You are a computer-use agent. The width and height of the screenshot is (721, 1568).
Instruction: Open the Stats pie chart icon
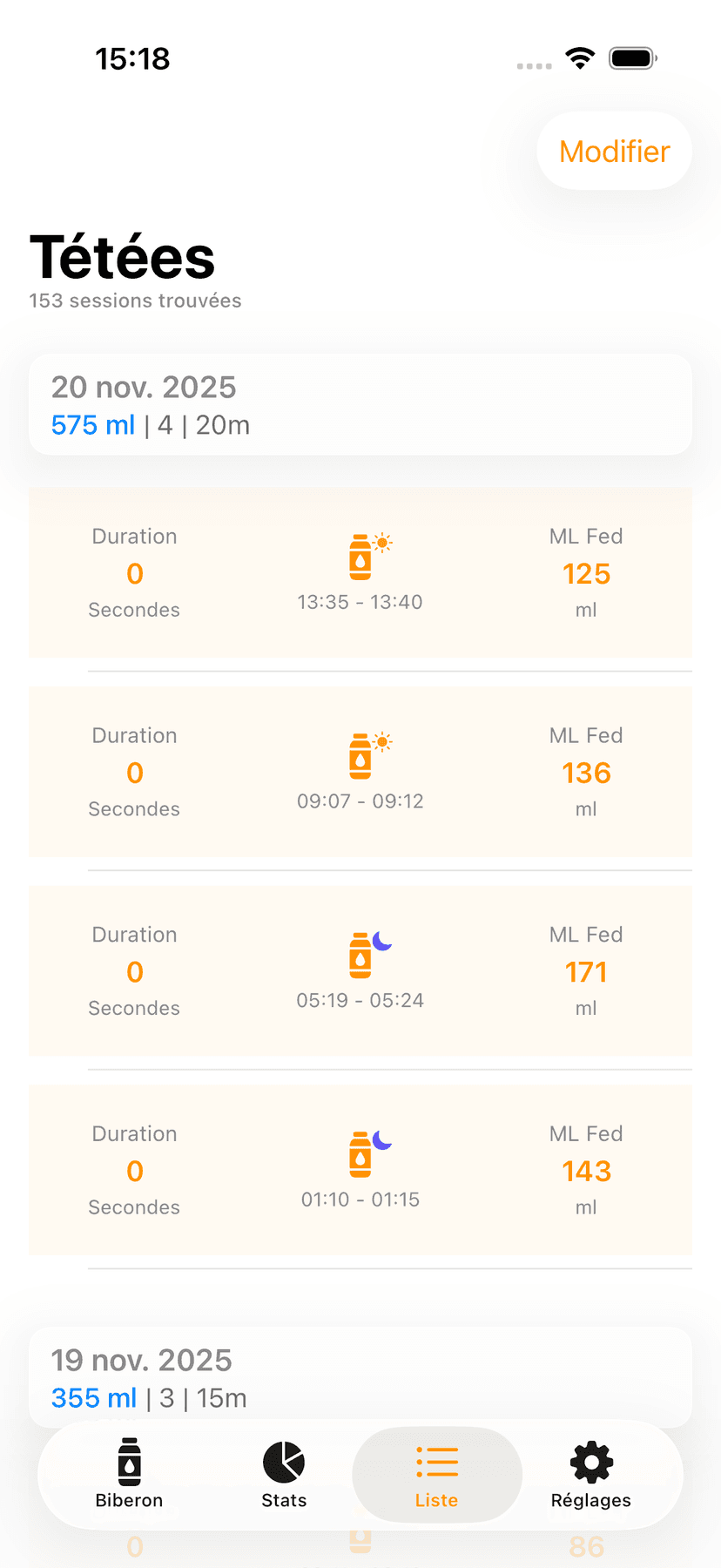(x=284, y=1461)
